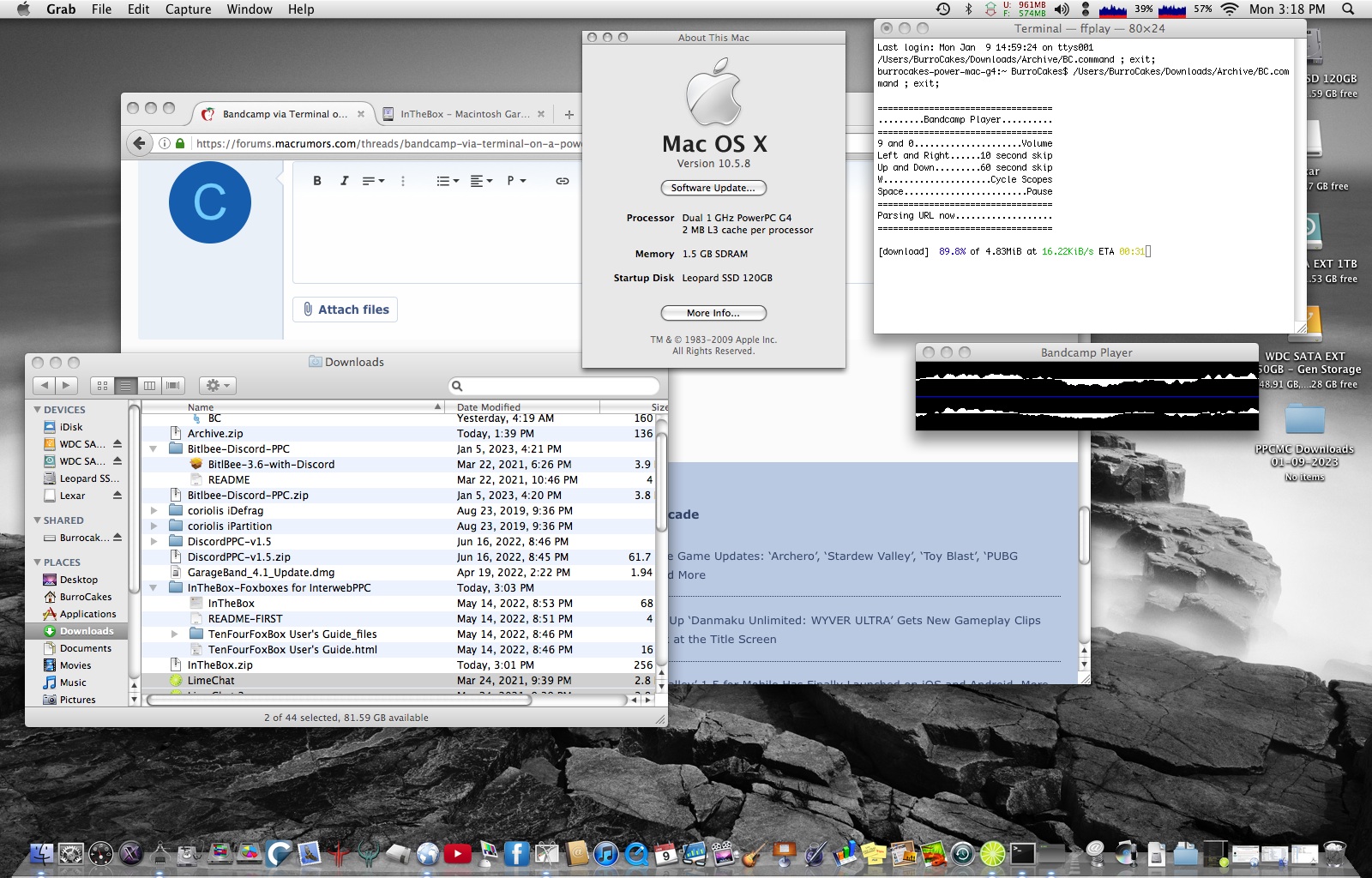Go forward in the Finder window
1372x878 pixels.
pos(66,386)
